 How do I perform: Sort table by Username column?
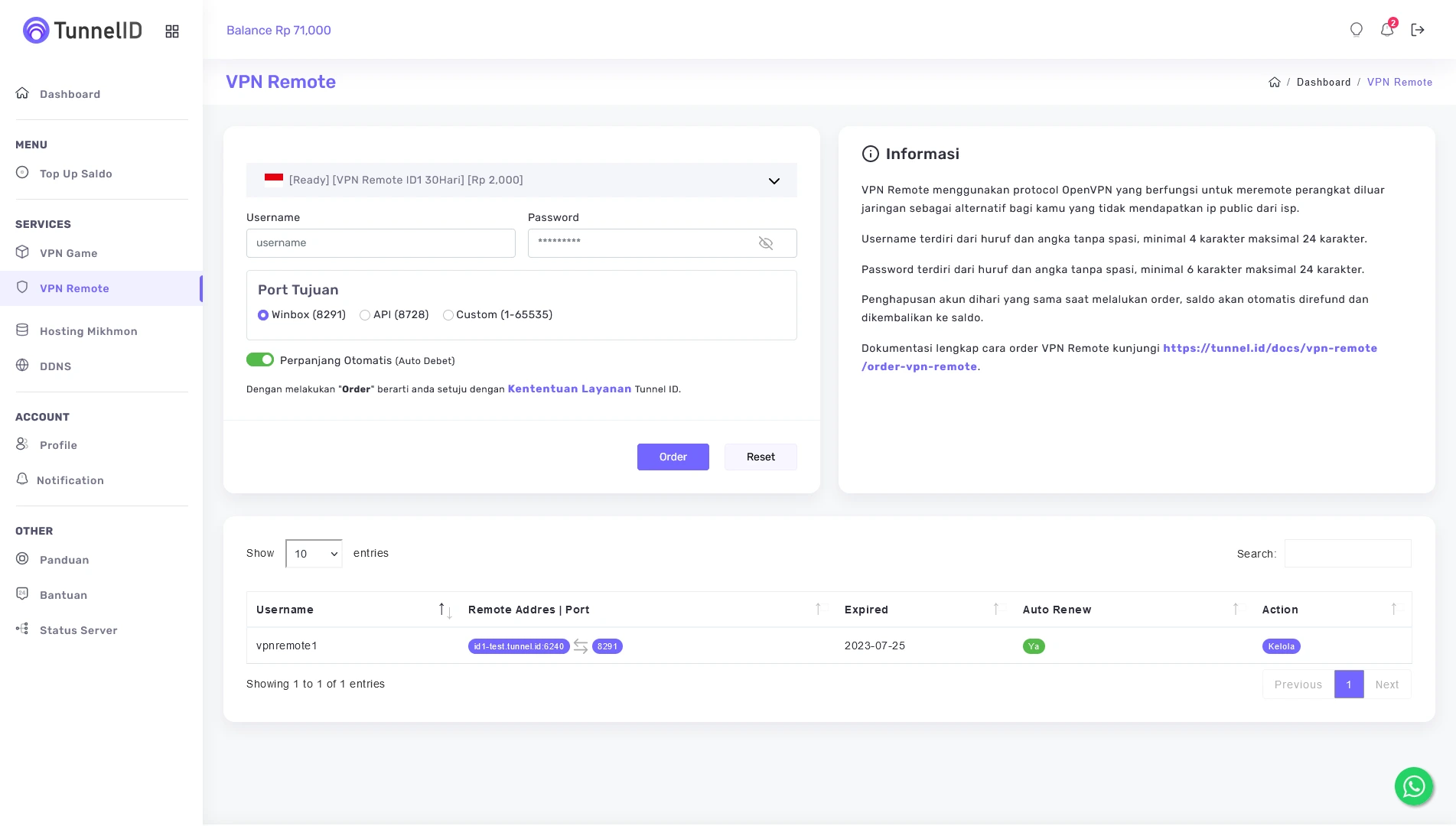point(353,610)
